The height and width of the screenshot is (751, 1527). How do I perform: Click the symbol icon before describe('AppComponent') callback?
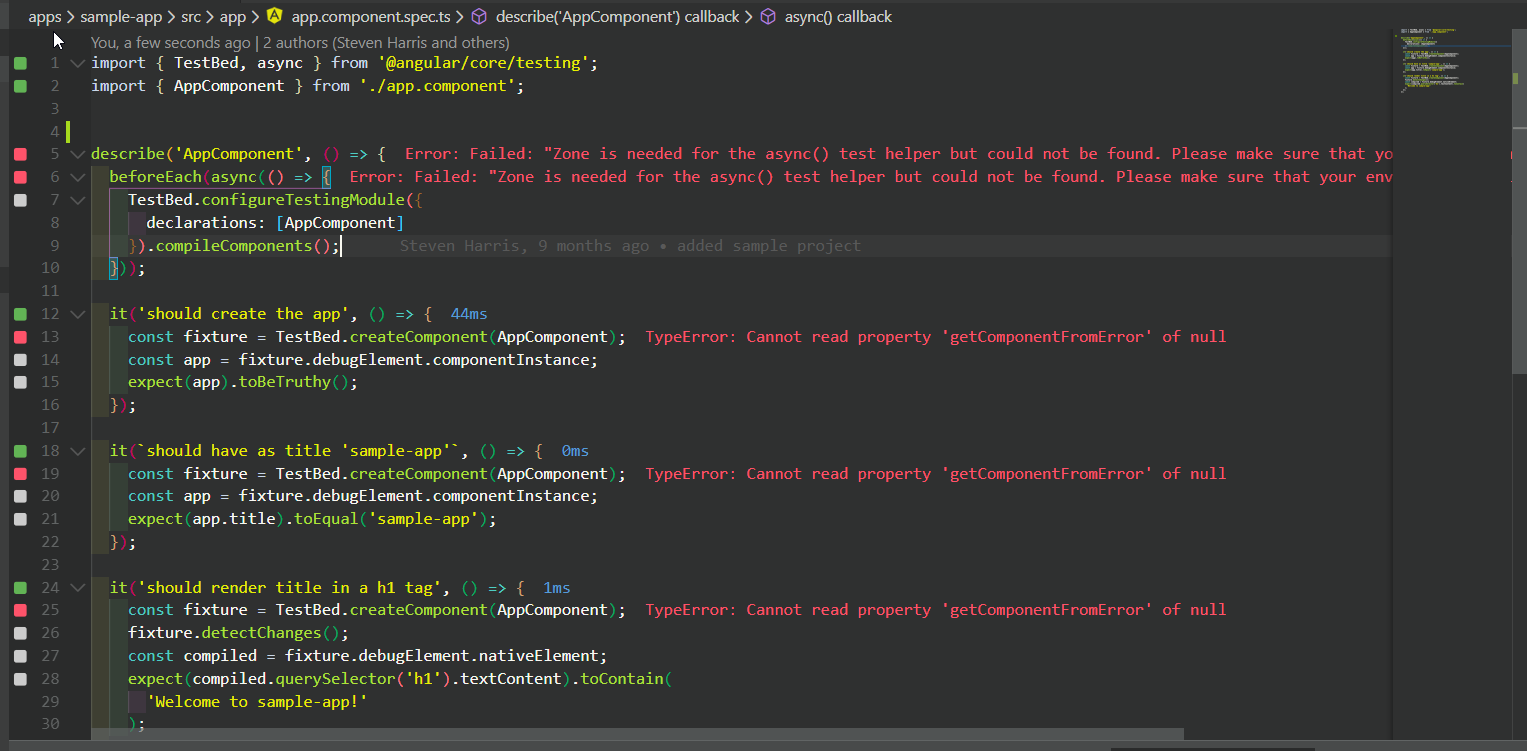(479, 16)
